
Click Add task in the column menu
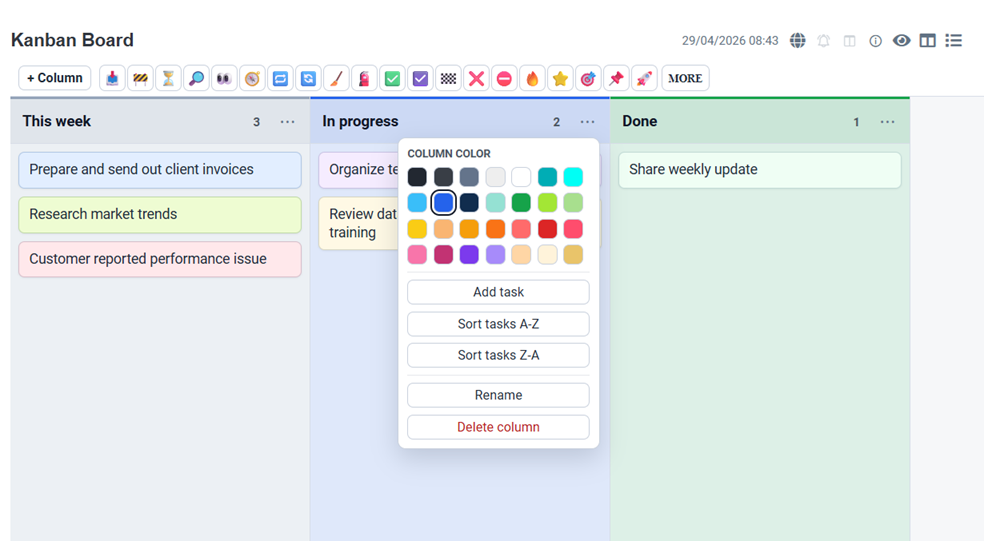pos(498,292)
